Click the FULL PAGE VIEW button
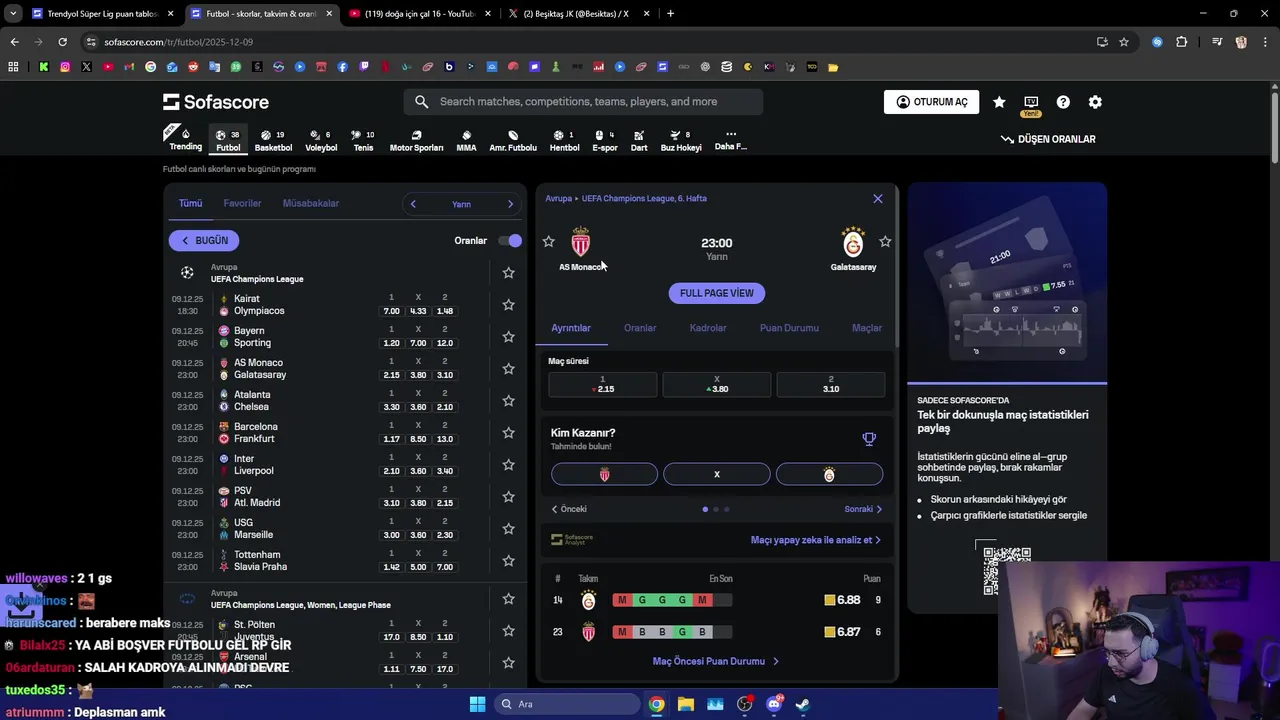 [717, 293]
